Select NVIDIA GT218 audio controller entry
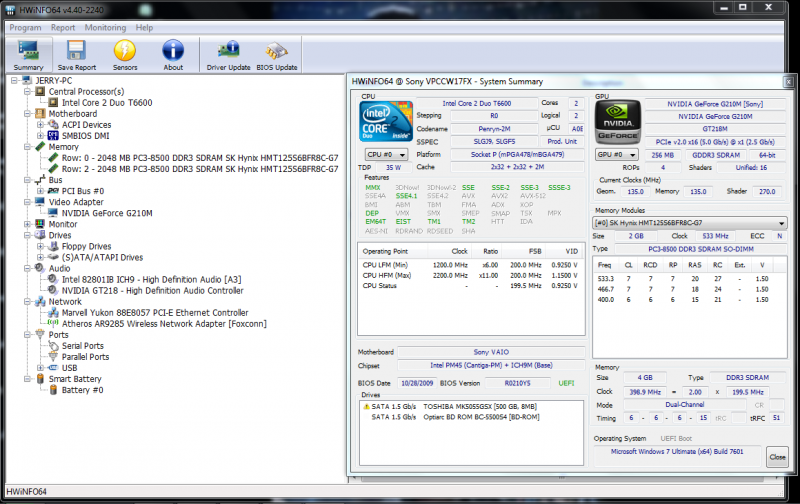The height and width of the screenshot is (504, 800). [153, 291]
